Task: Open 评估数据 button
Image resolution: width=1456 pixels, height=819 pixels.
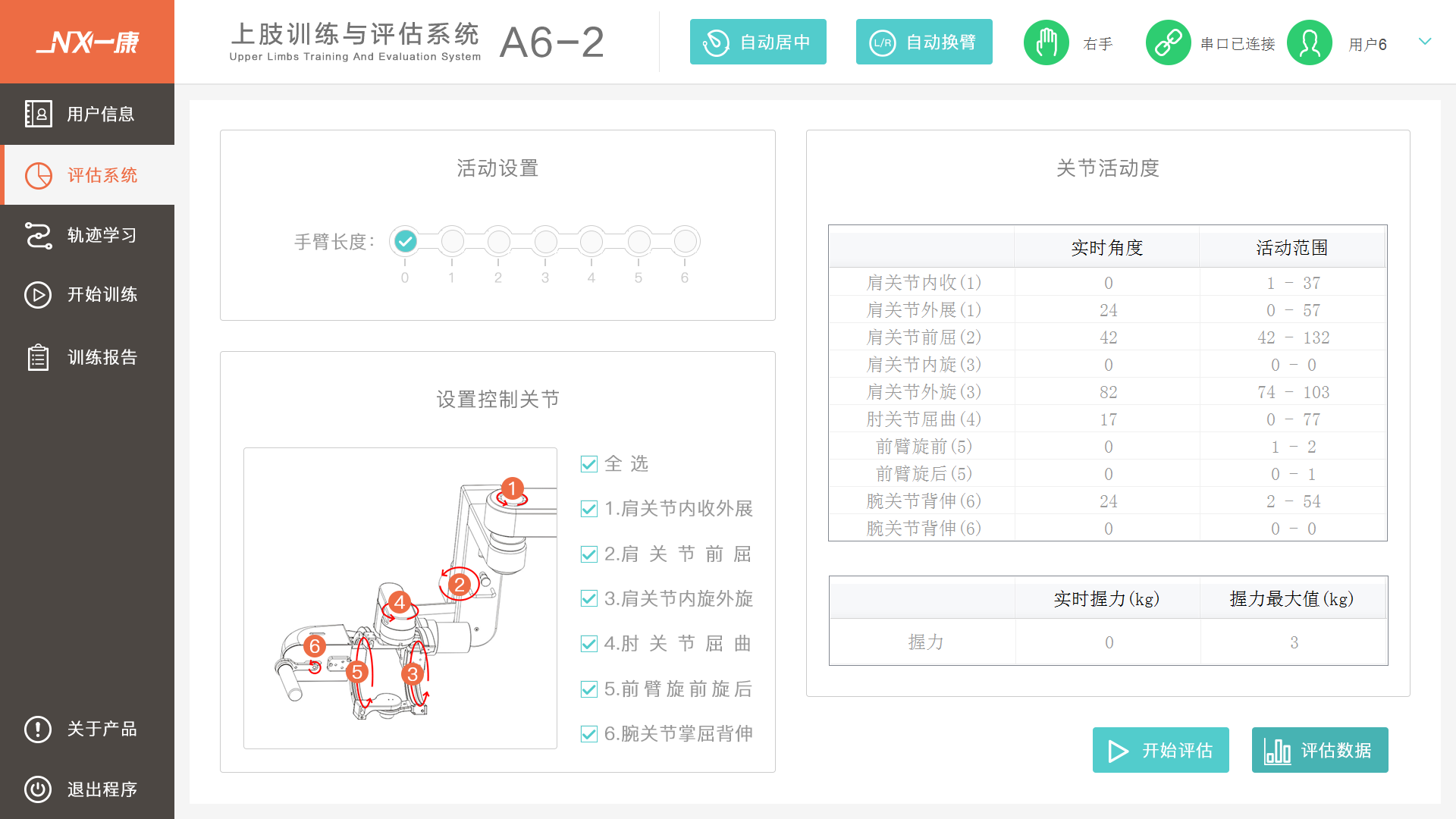Action: click(x=1319, y=750)
